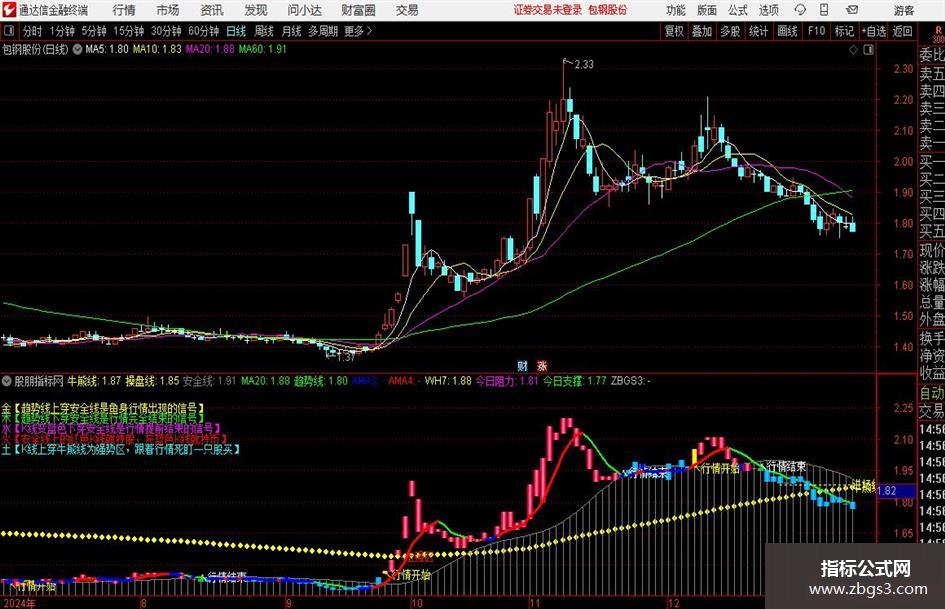Open the 公式 menu
Viewport: 945px width, 609px height.
[738, 10]
